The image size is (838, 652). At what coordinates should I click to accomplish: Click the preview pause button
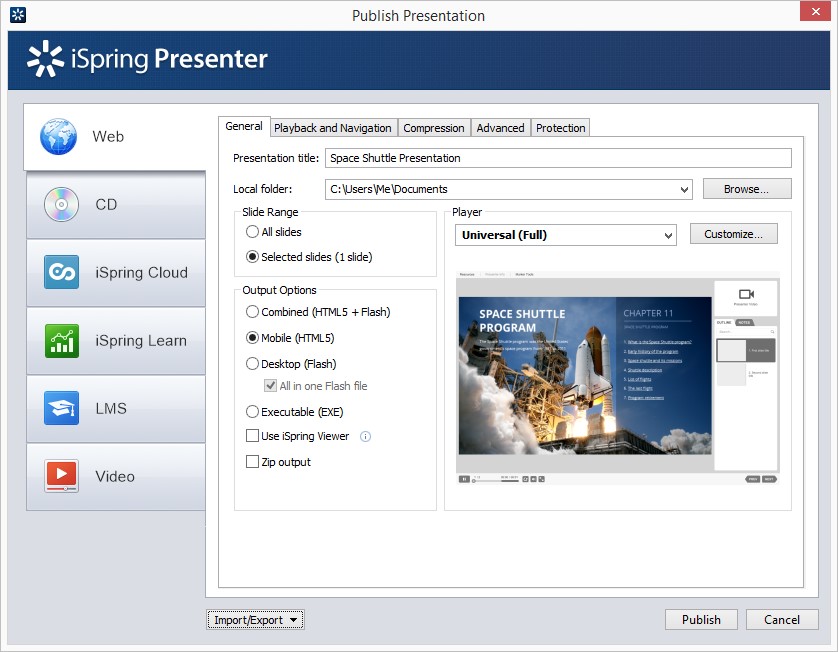464,479
